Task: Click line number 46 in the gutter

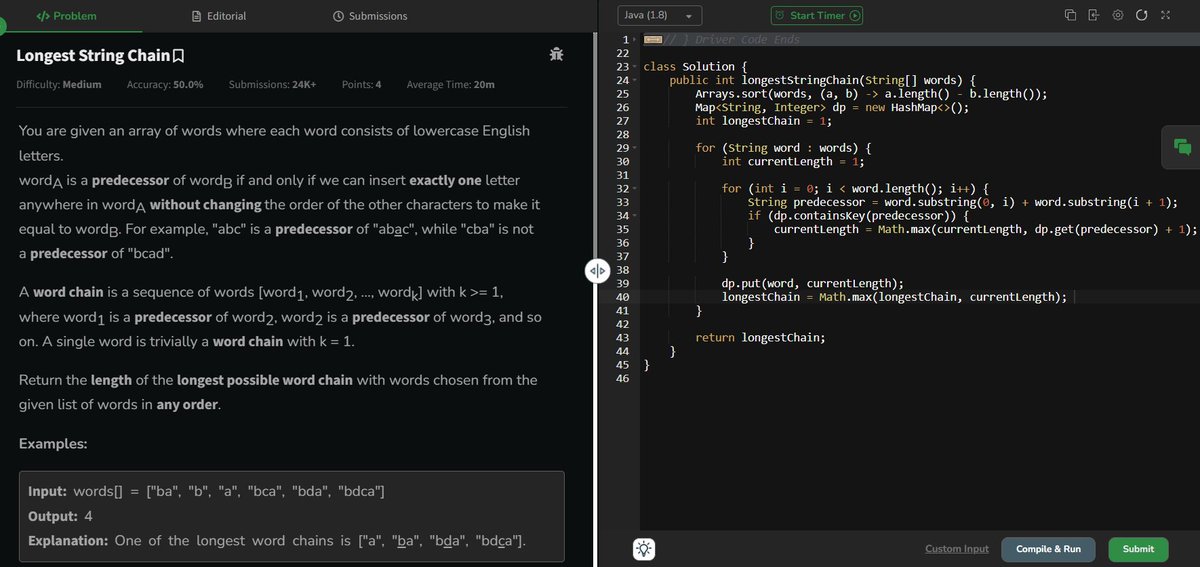Action: pyautogui.click(x=623, y=378)
